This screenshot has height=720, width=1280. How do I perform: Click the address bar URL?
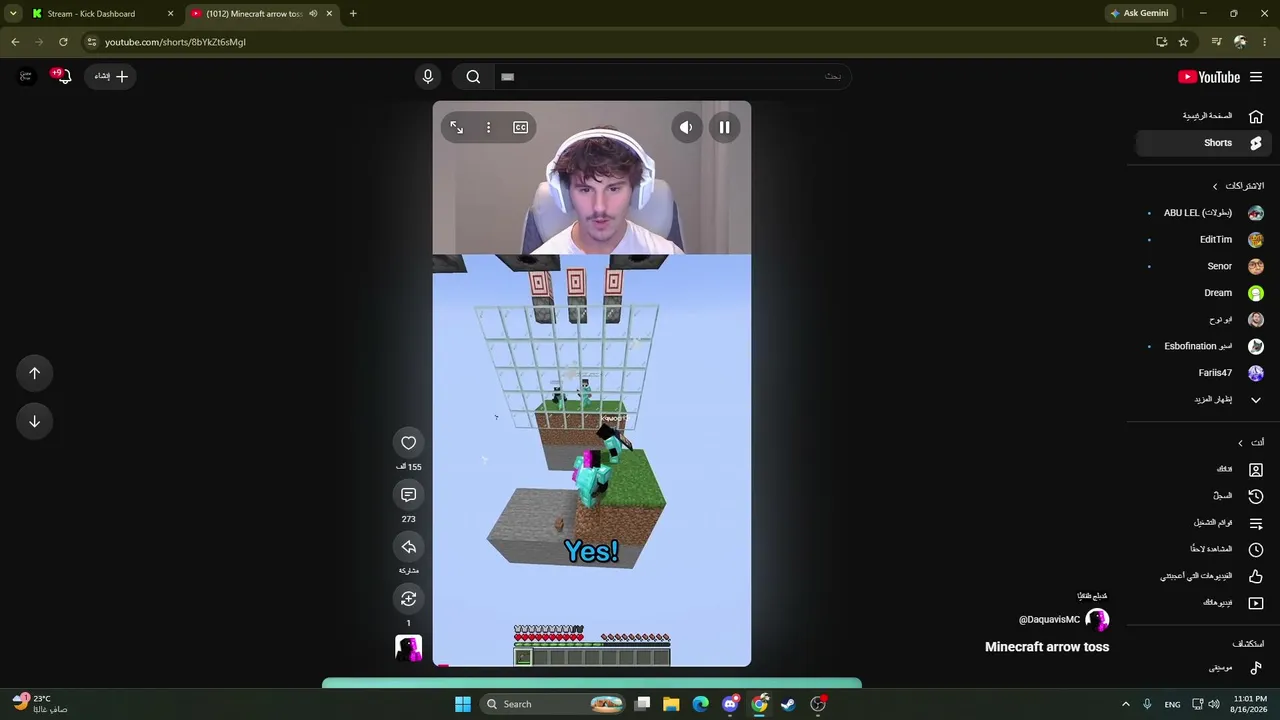(175, 42)
